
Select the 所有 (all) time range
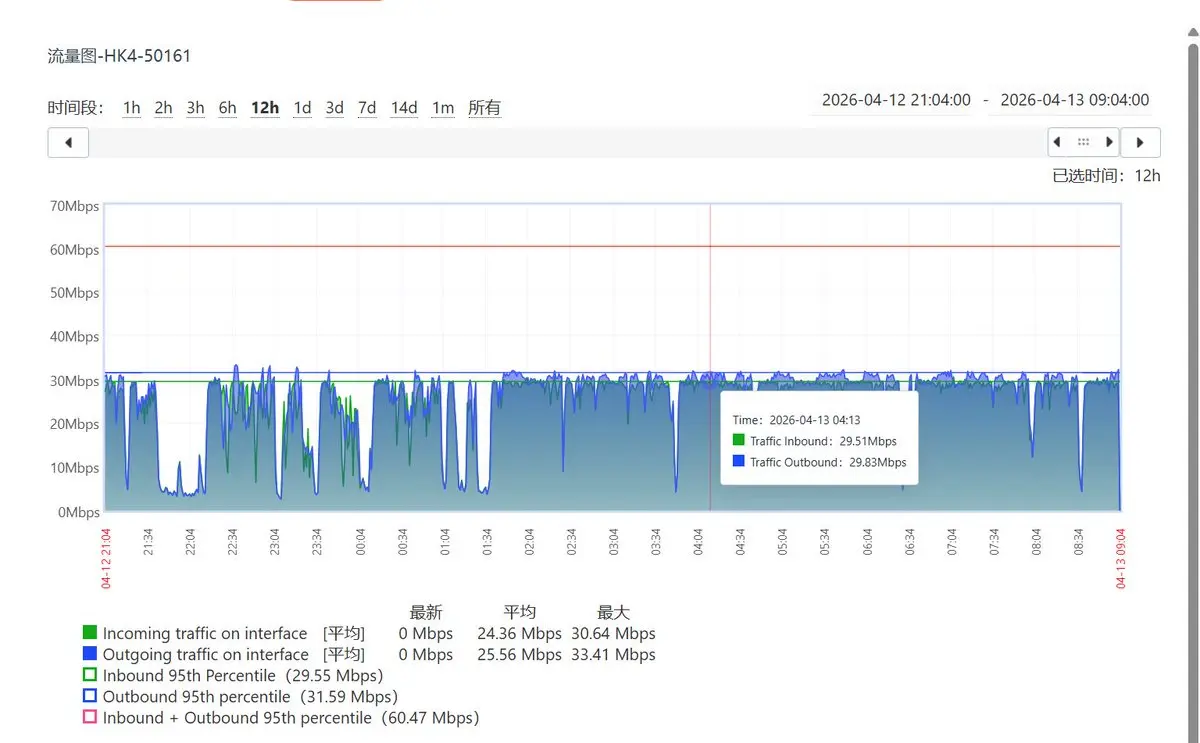[x=484, y=108]
